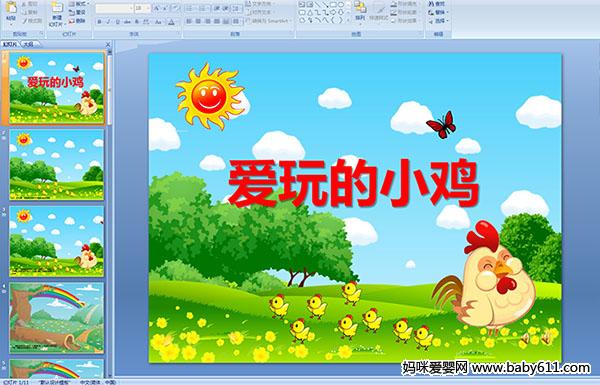
Task: Expand the shapes gallery more arrow
Action: pyautogui.click(x=347, y=20)
